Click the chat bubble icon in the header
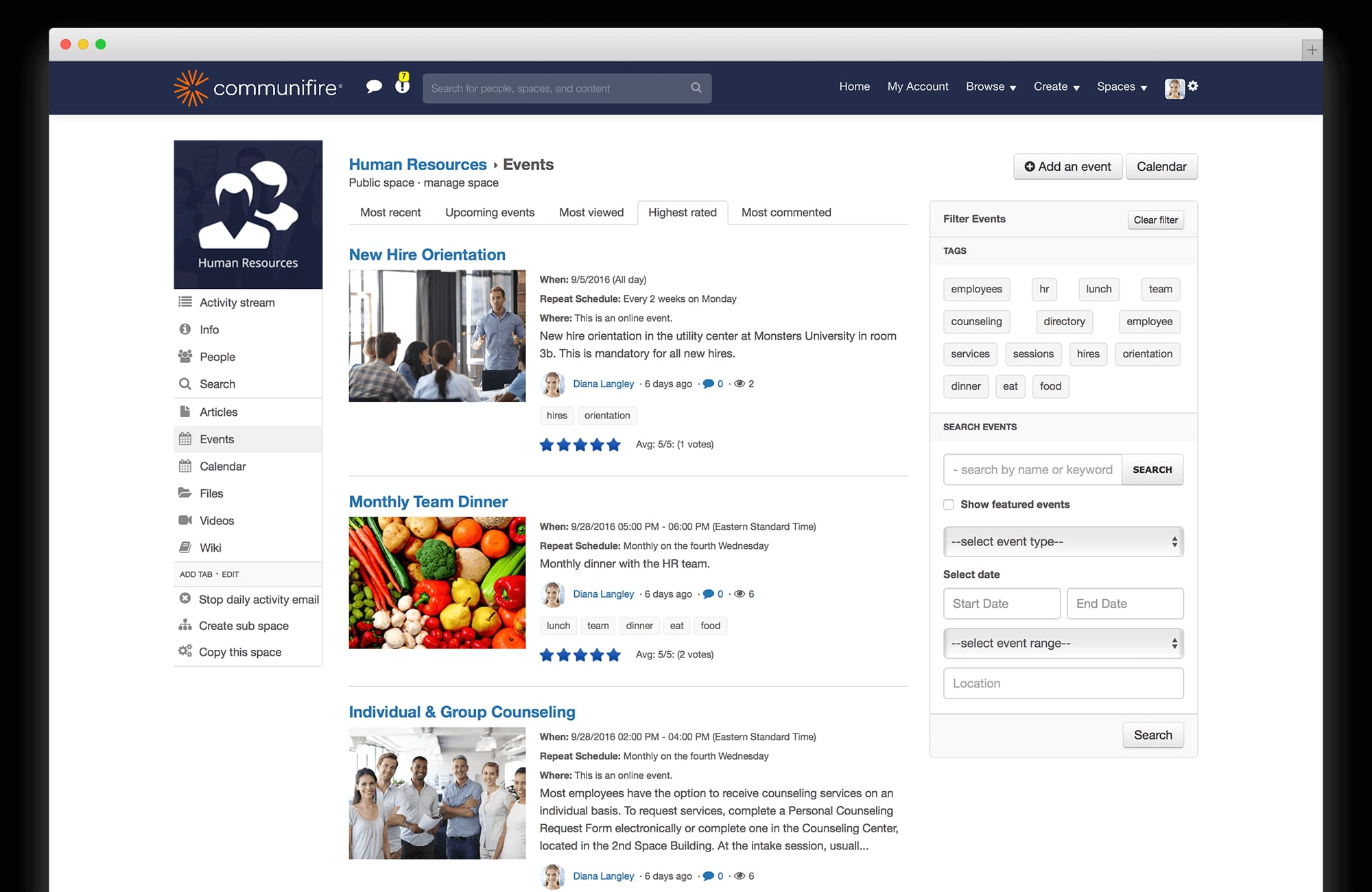Viewport: 1372px width, 892px height. (x=375, y=86)
